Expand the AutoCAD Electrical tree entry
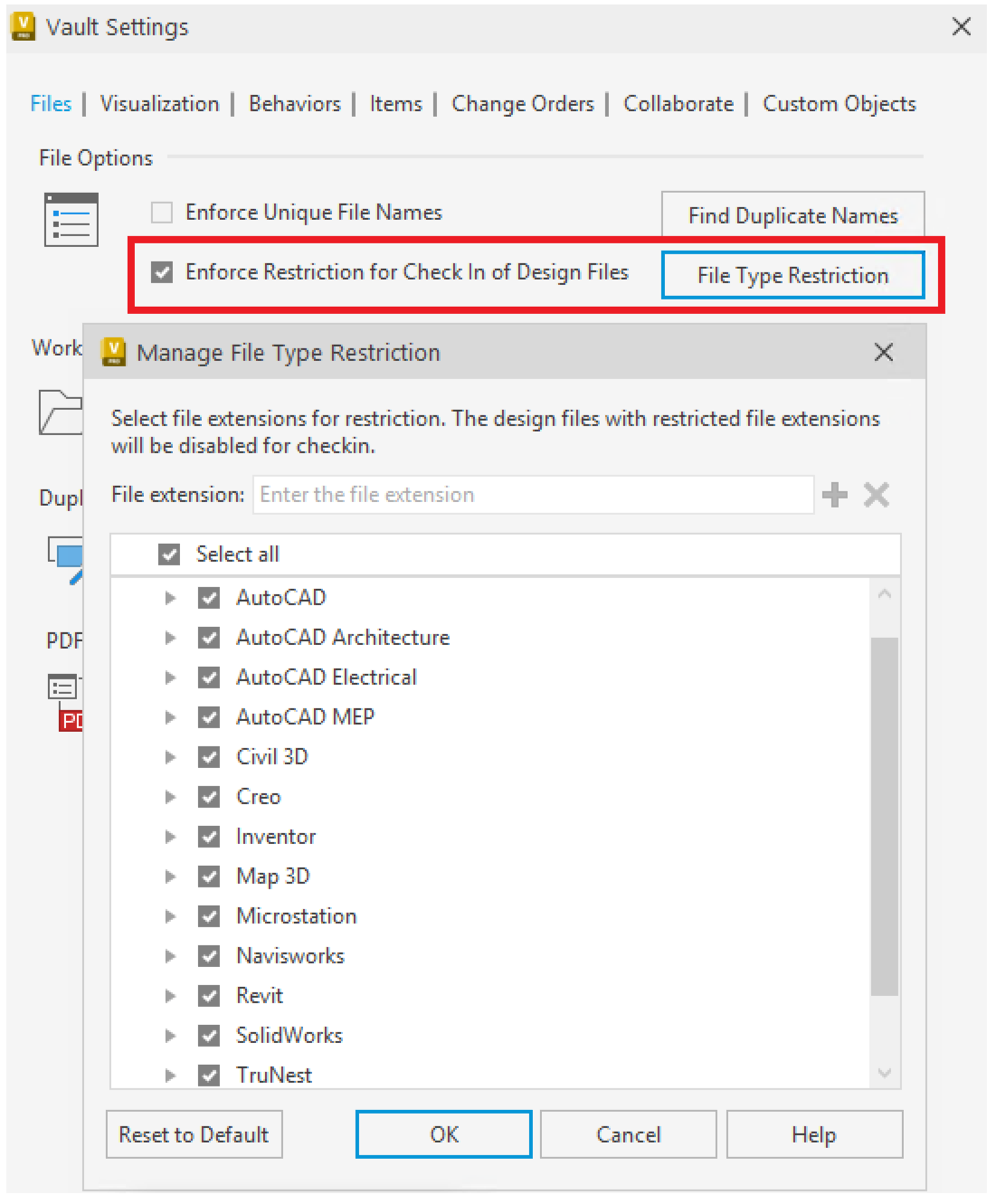Viewport: 996px width, 1204px height. tap(170, 677)
